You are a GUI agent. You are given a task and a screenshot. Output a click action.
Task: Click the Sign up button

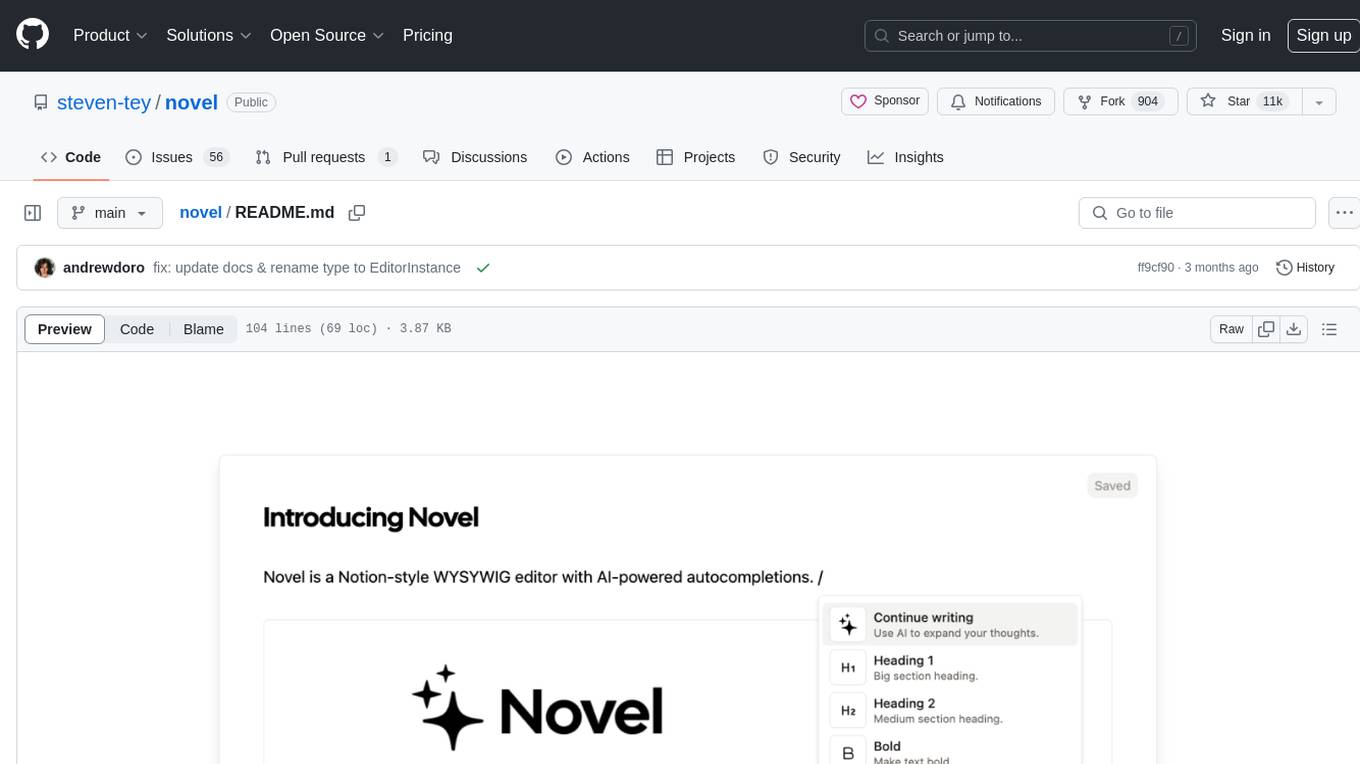point(1323,35)
